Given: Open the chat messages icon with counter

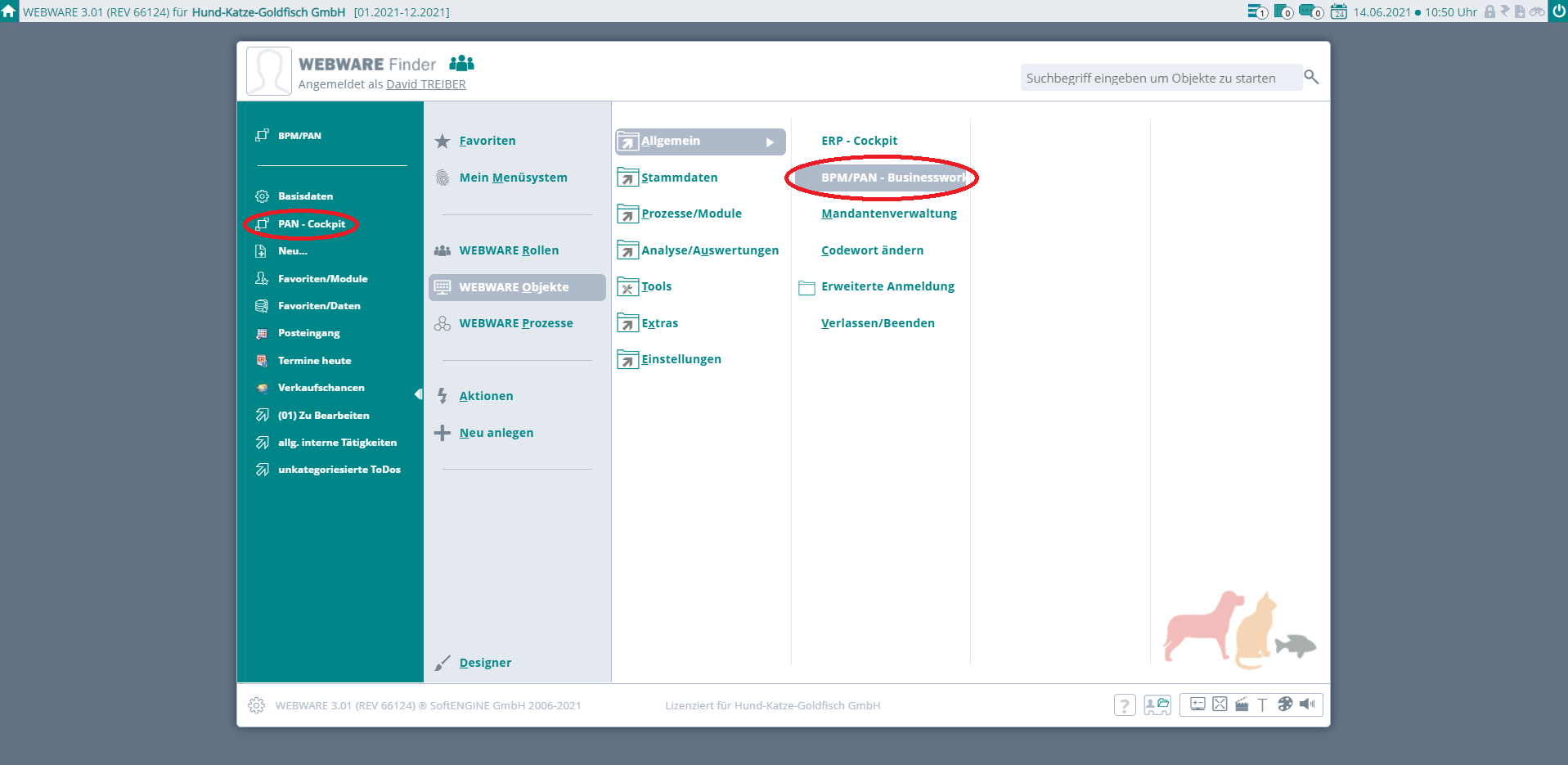Looking at the screenshot, I should pyautogui.click(x=1310, y=11).
